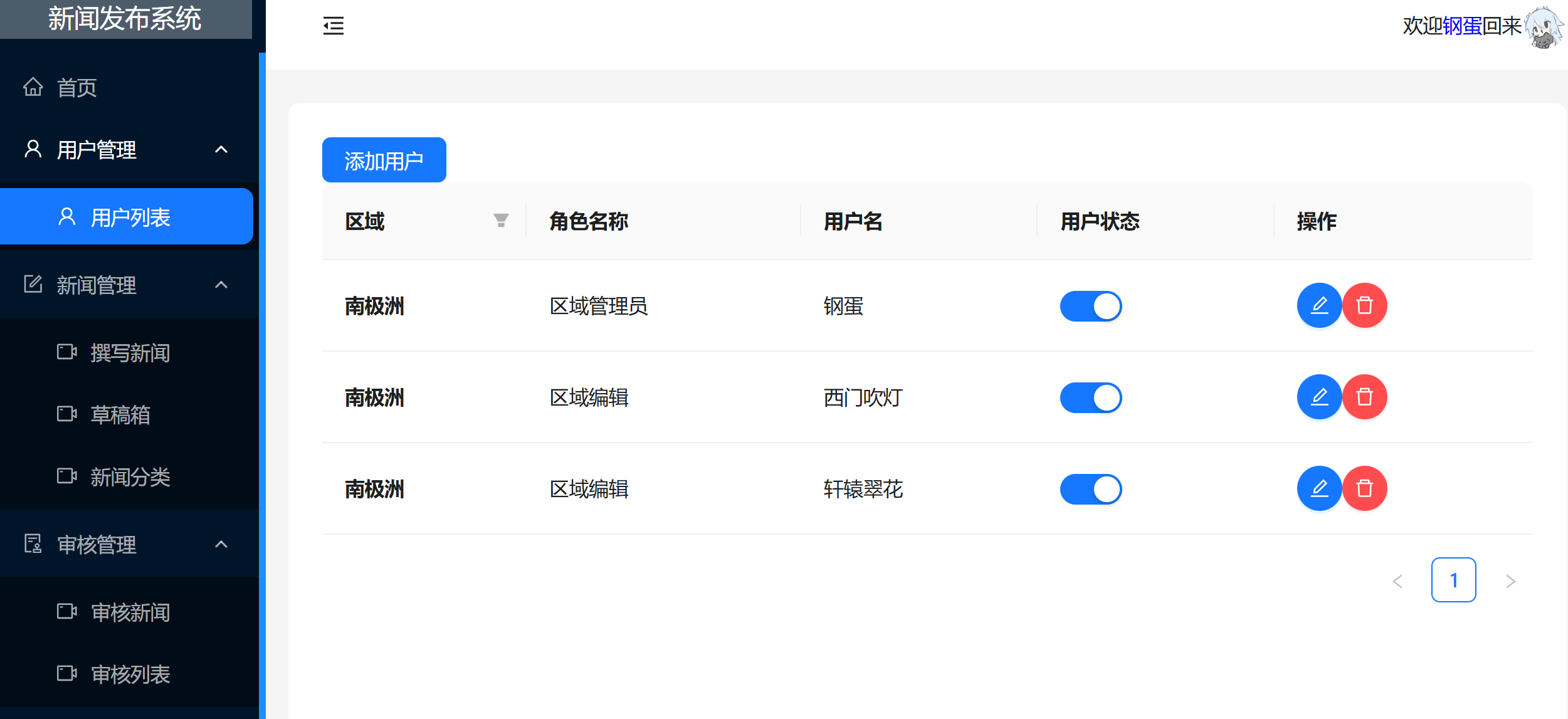Disable user status for 西门吹灯

[1090, 397]
